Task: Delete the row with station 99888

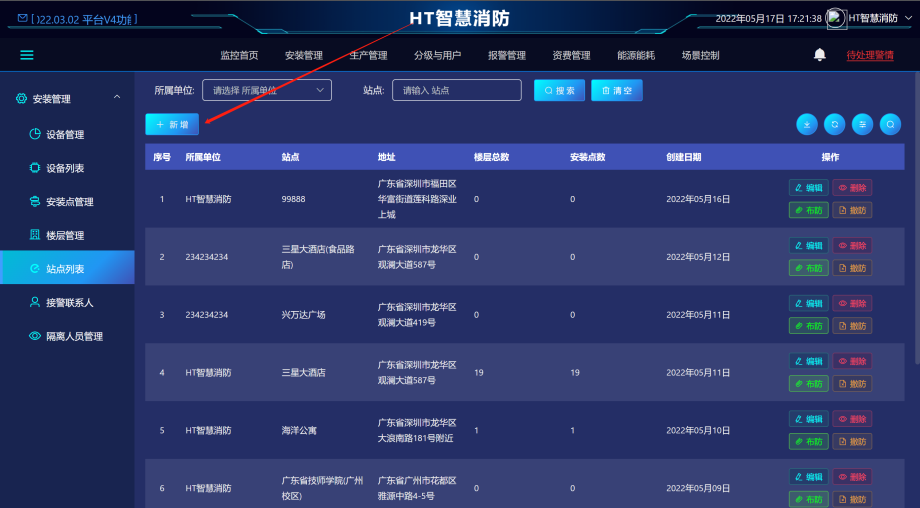Action: 852,188
